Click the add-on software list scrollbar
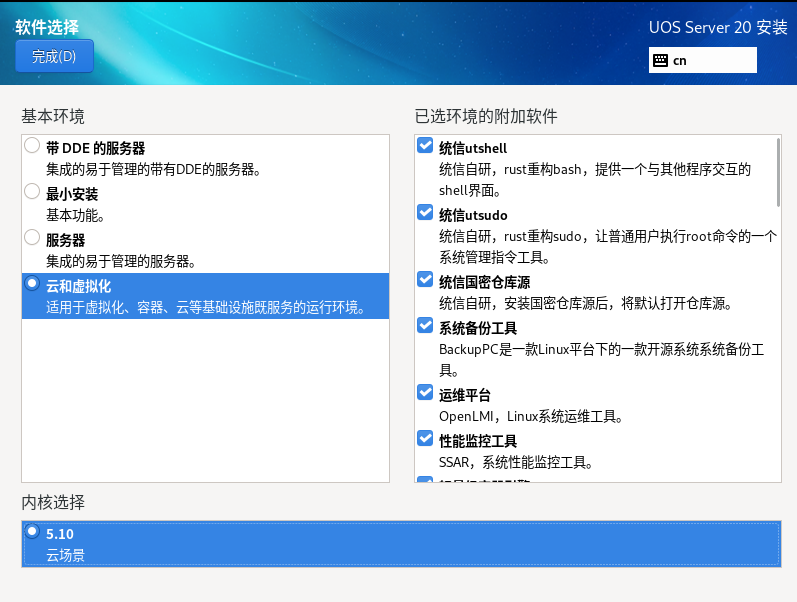This screenshot has width=797, height=602. coord(778,173)
